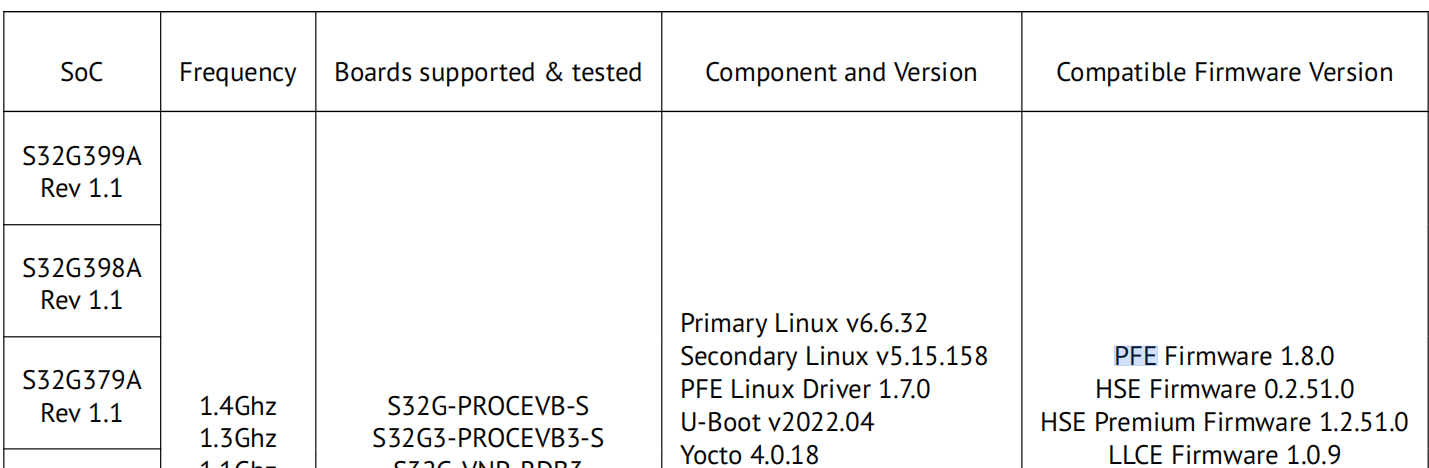1429x468 pixels.
Task: Click the Secondary Linux v5.15.158 line
Action: pos(834,356)
